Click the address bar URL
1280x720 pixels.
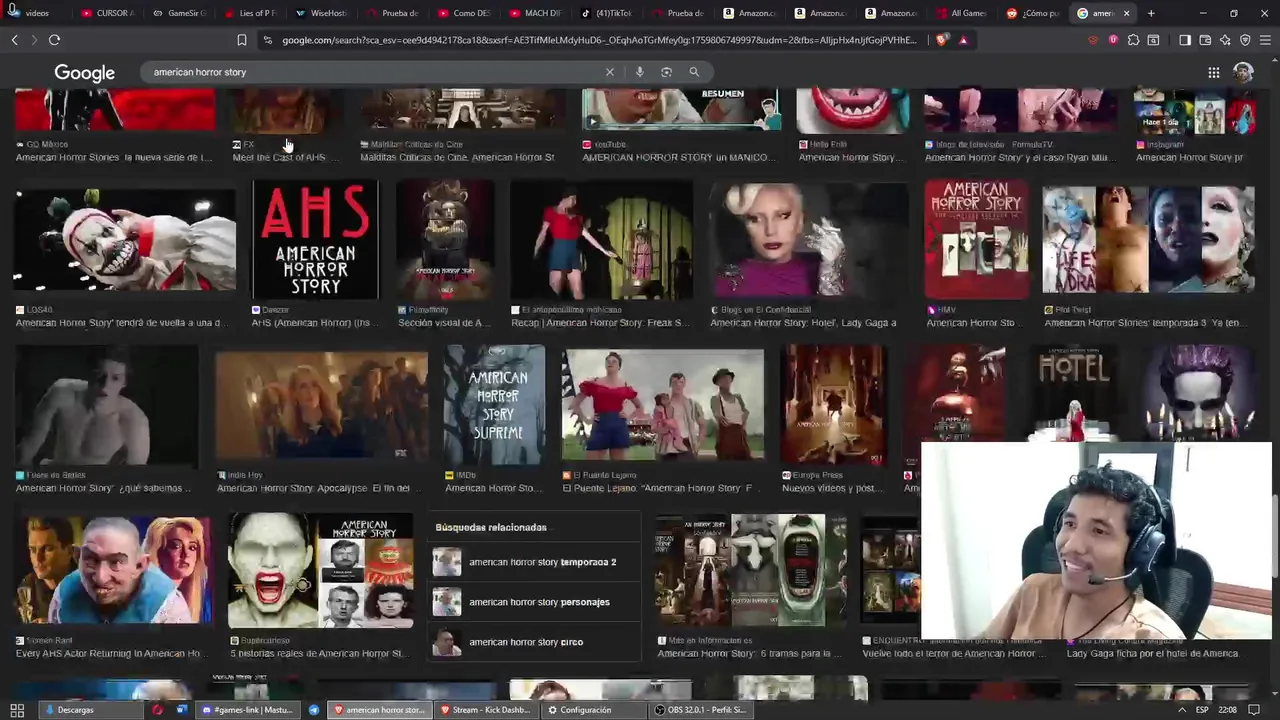point(598,40)
